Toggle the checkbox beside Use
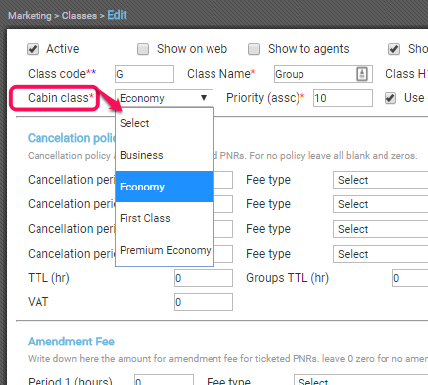Screen dimensions: 428x385 [390, 98]
